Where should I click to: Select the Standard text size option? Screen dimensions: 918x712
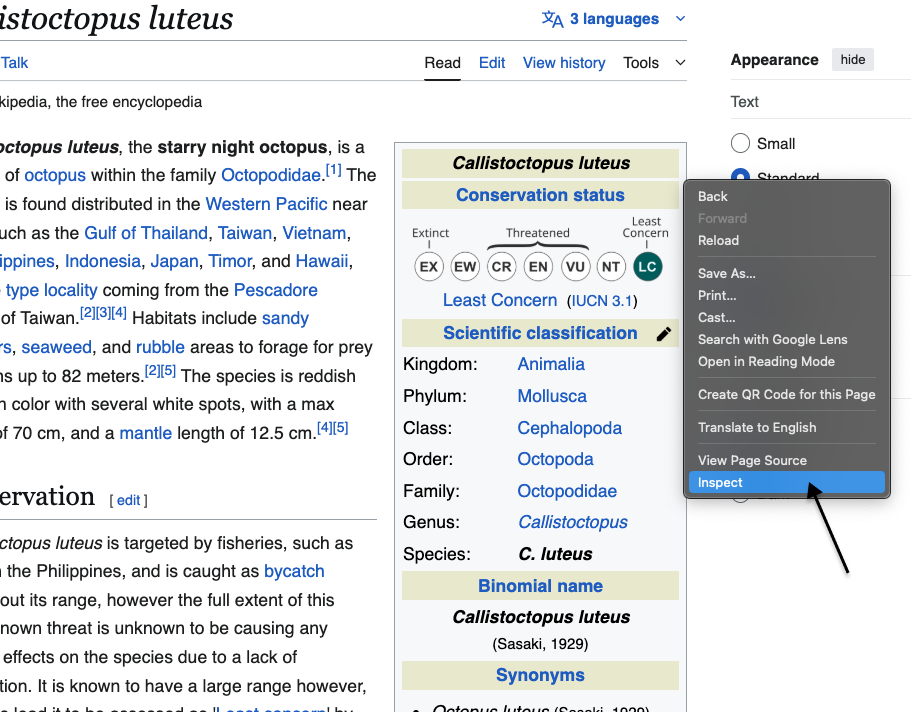point(741,175)
